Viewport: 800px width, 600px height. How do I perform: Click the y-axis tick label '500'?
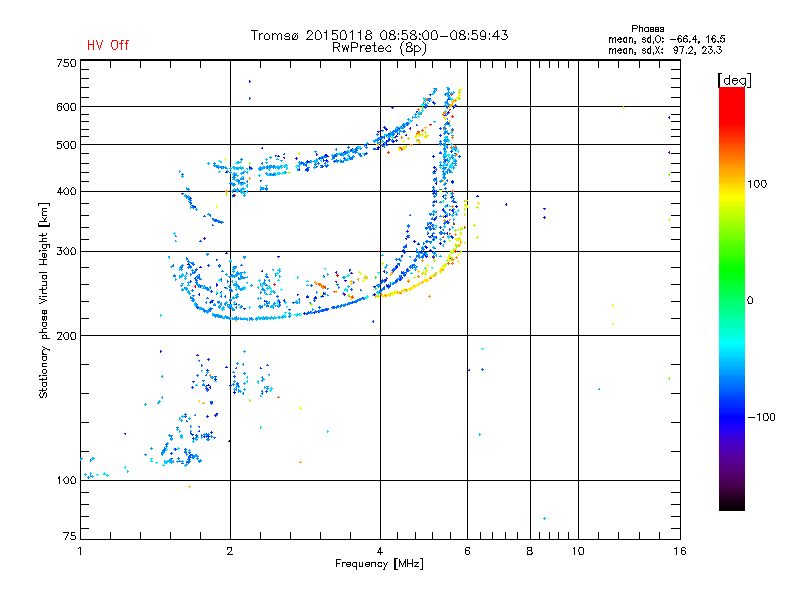tap(66, 145)
